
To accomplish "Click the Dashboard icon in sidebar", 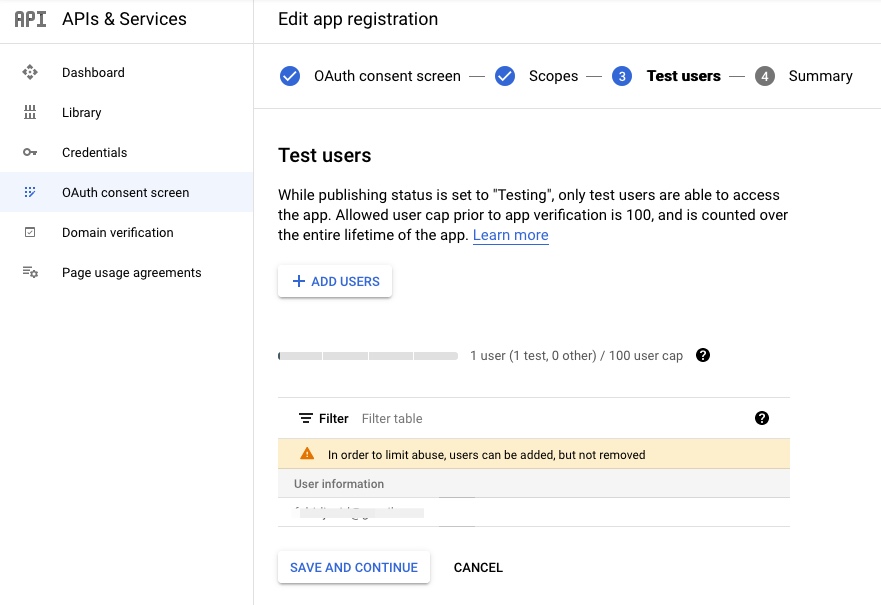I will pyautogui.click(x=30, y=72).
